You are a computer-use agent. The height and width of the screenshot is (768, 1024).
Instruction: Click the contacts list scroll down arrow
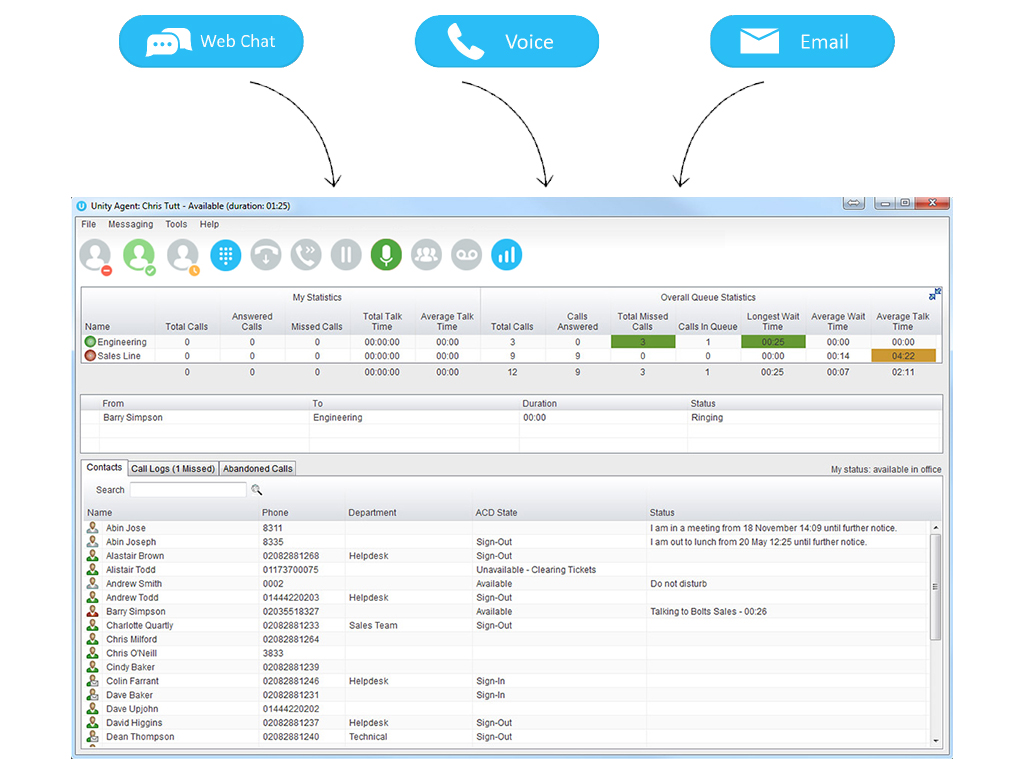tap(936, 741)
